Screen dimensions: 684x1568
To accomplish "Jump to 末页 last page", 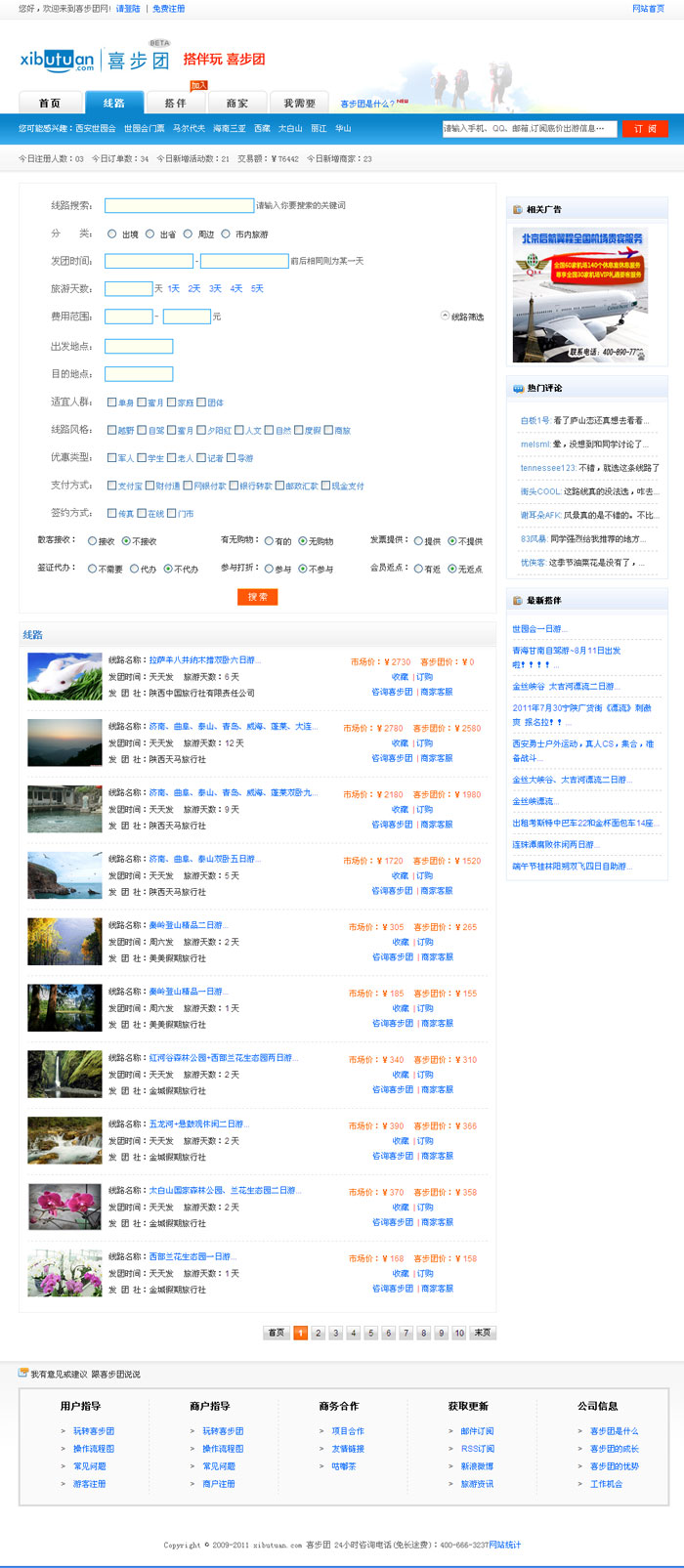I will tap(483, 1333).
